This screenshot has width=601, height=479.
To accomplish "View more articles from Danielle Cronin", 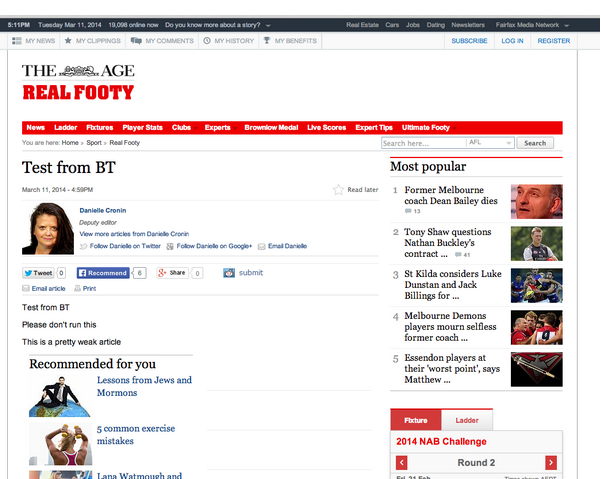I will click(x=134, y=234).
